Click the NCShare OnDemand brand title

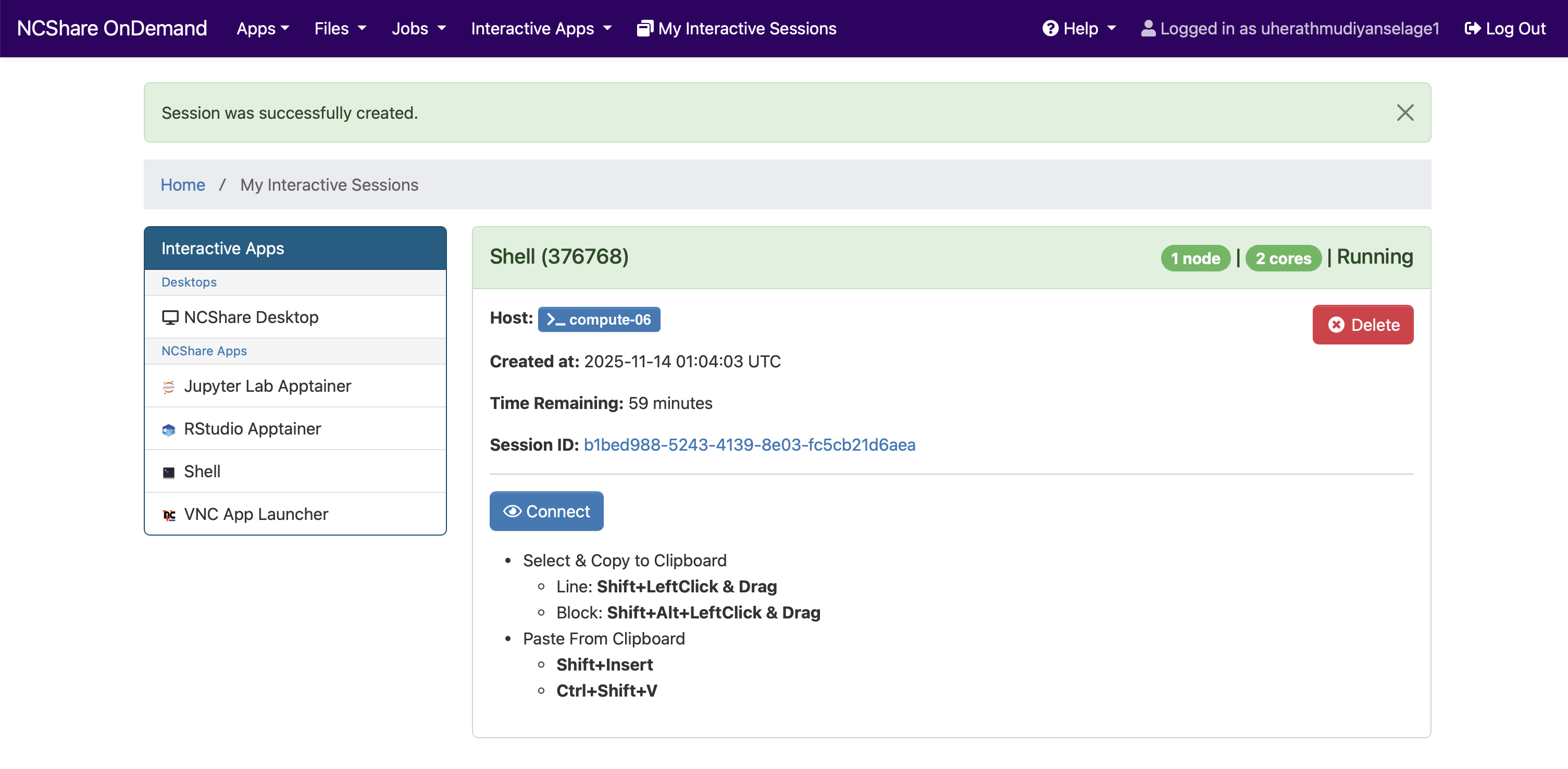click(112, 29)
